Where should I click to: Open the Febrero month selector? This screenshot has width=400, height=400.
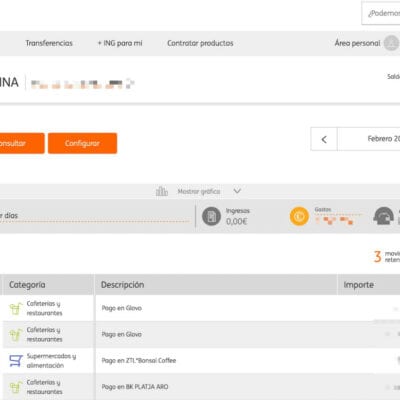[x=369, y=139]
